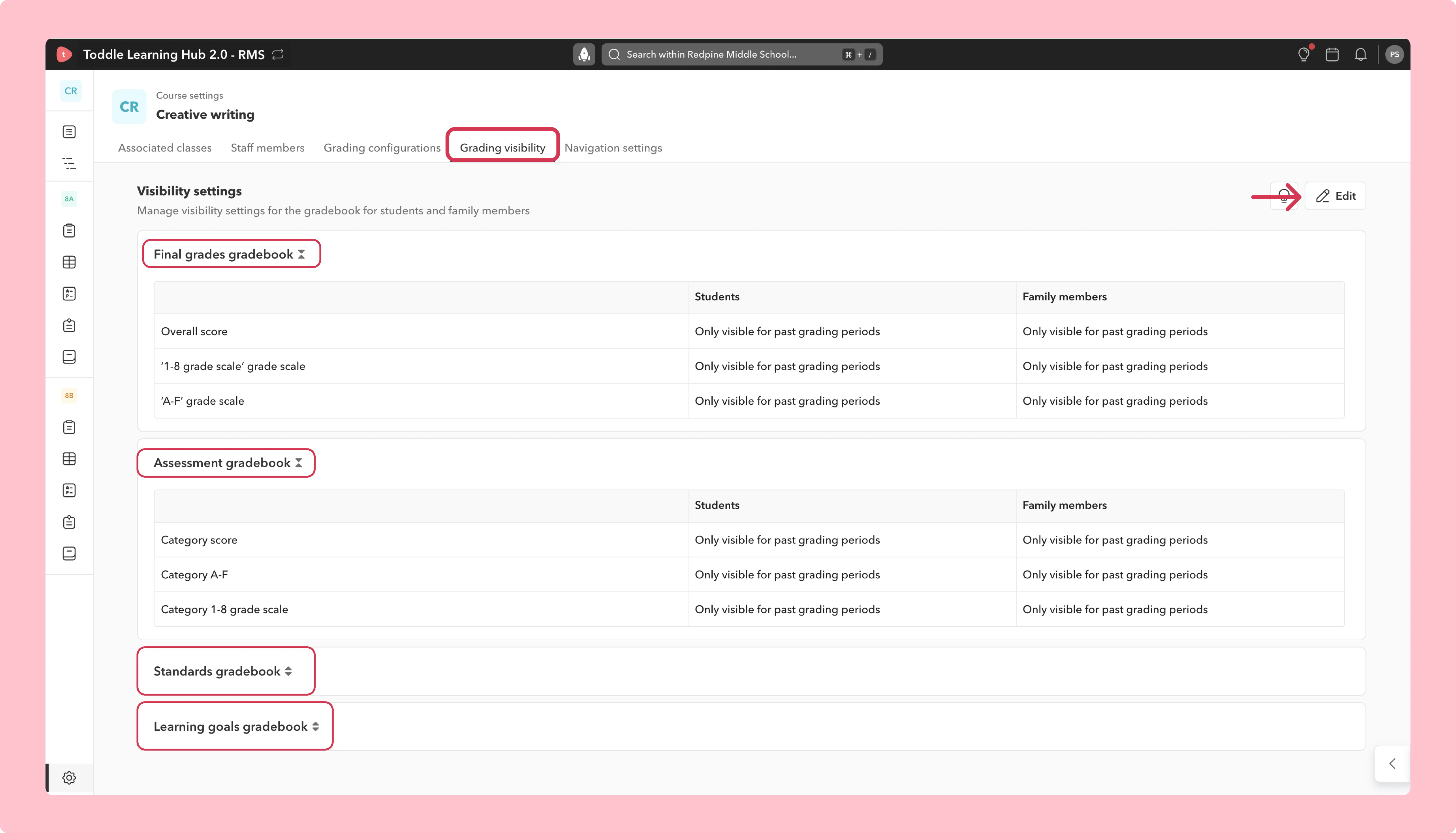
Task: Click the swap arrows icon beside RMS title
Action: pyautogui.click(x=278, y=54)
